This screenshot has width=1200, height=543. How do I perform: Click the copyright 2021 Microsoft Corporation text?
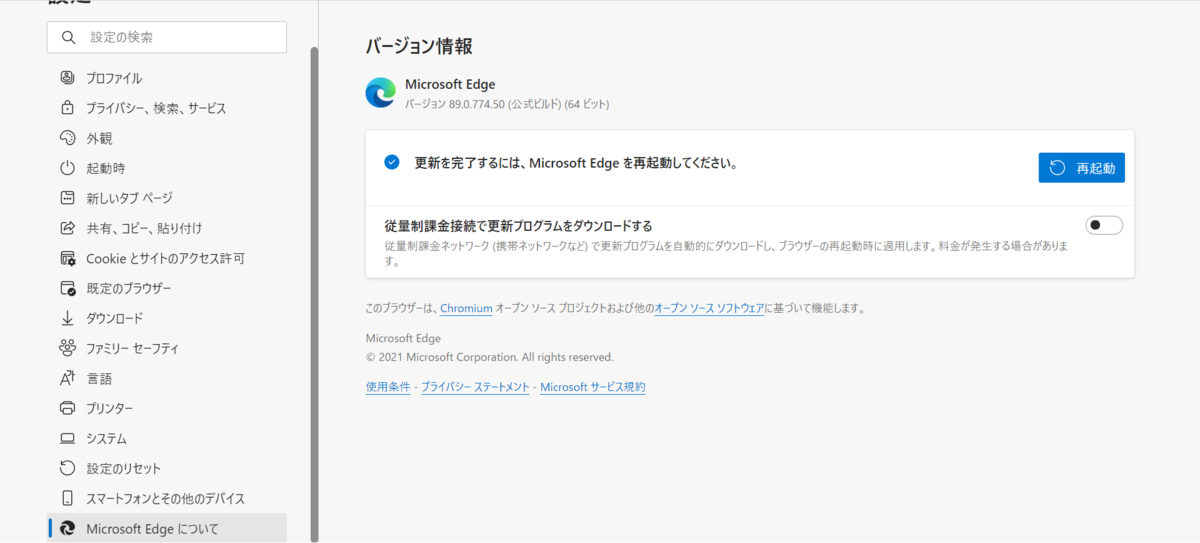coord(490,357)
